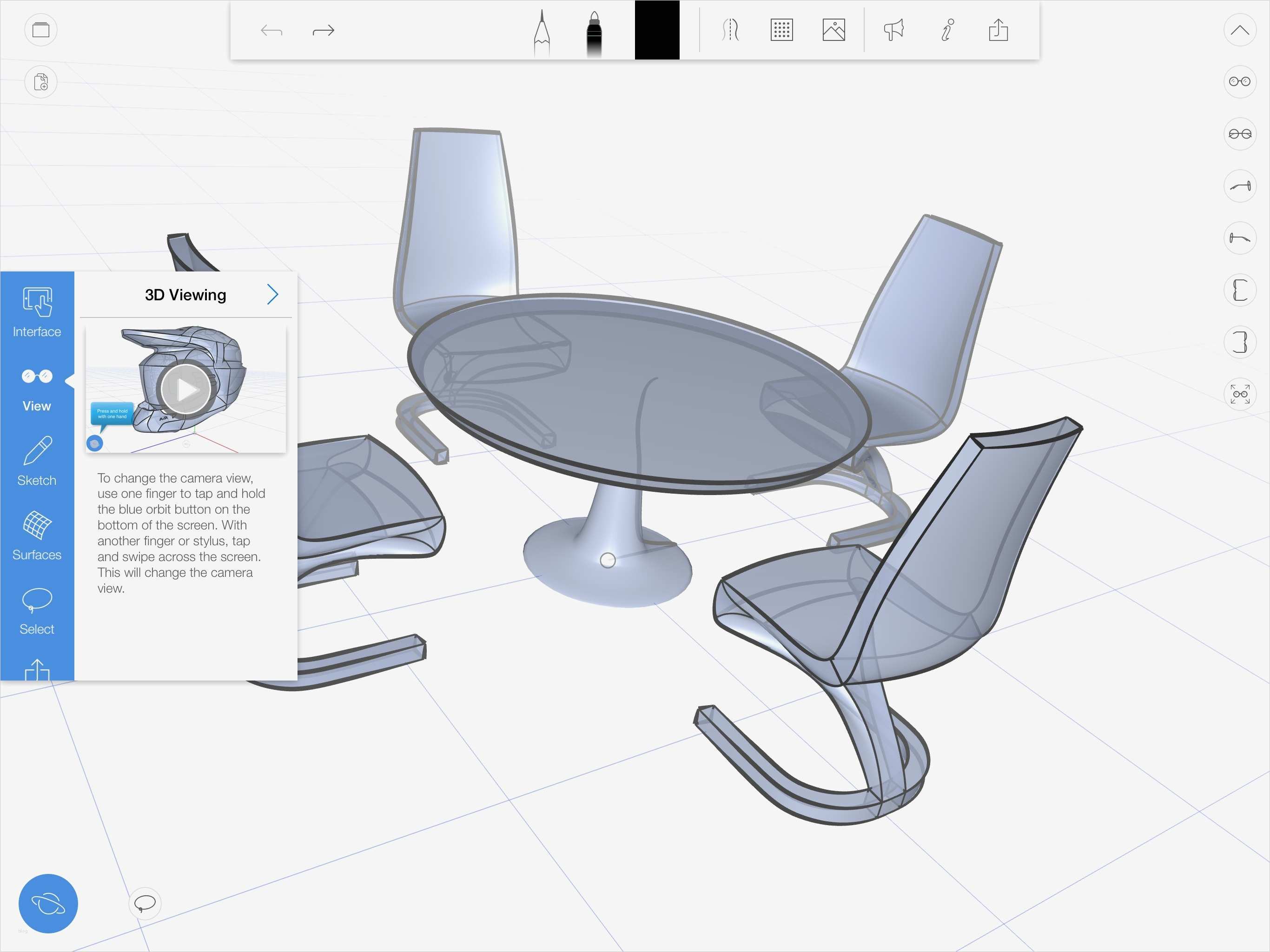Click the lasso select button
Screen dimensions: 1270x952
pyautogui.click(x=145, y=903)
